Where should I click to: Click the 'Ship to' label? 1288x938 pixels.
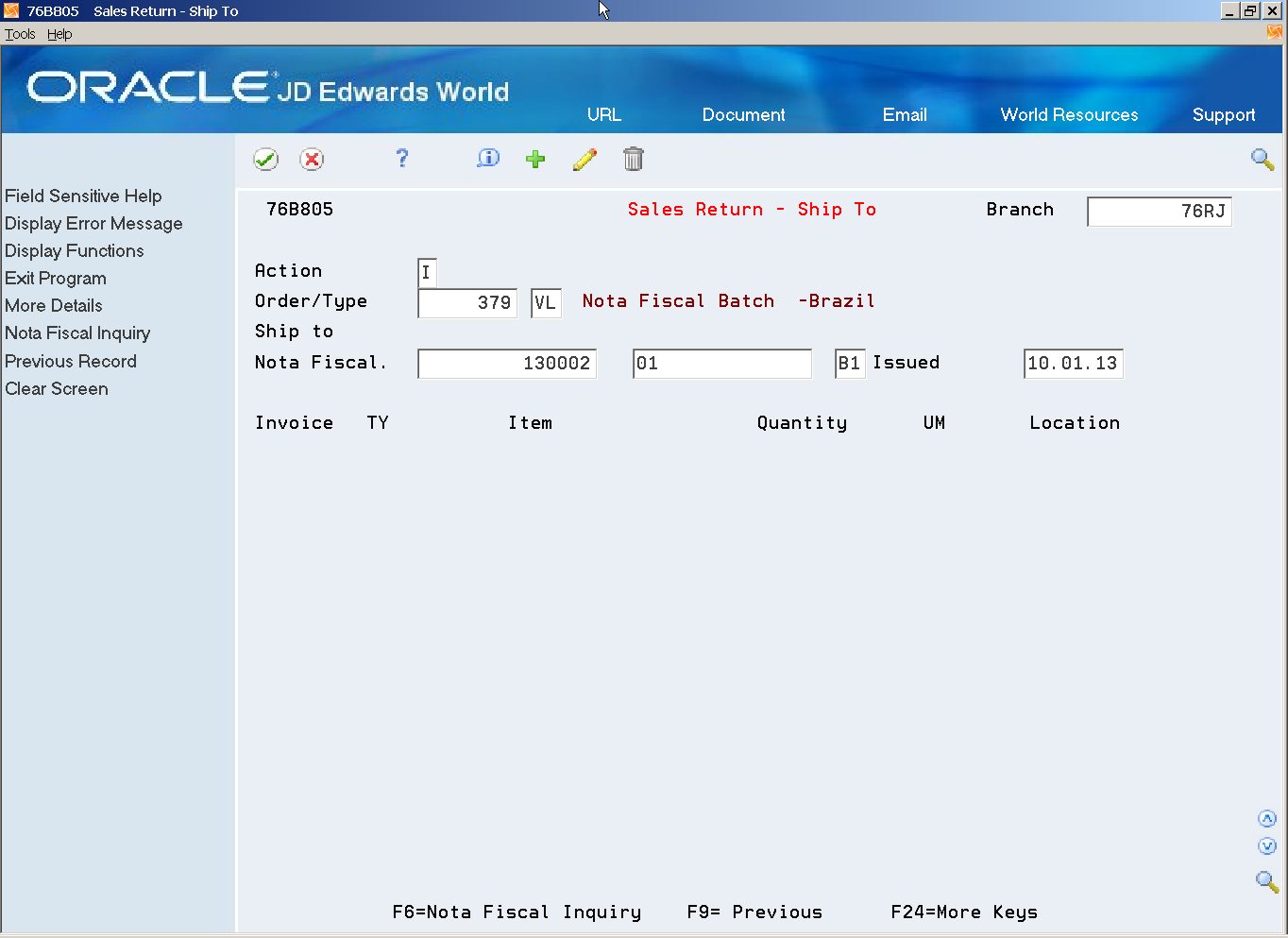click(x=294, y=332)
